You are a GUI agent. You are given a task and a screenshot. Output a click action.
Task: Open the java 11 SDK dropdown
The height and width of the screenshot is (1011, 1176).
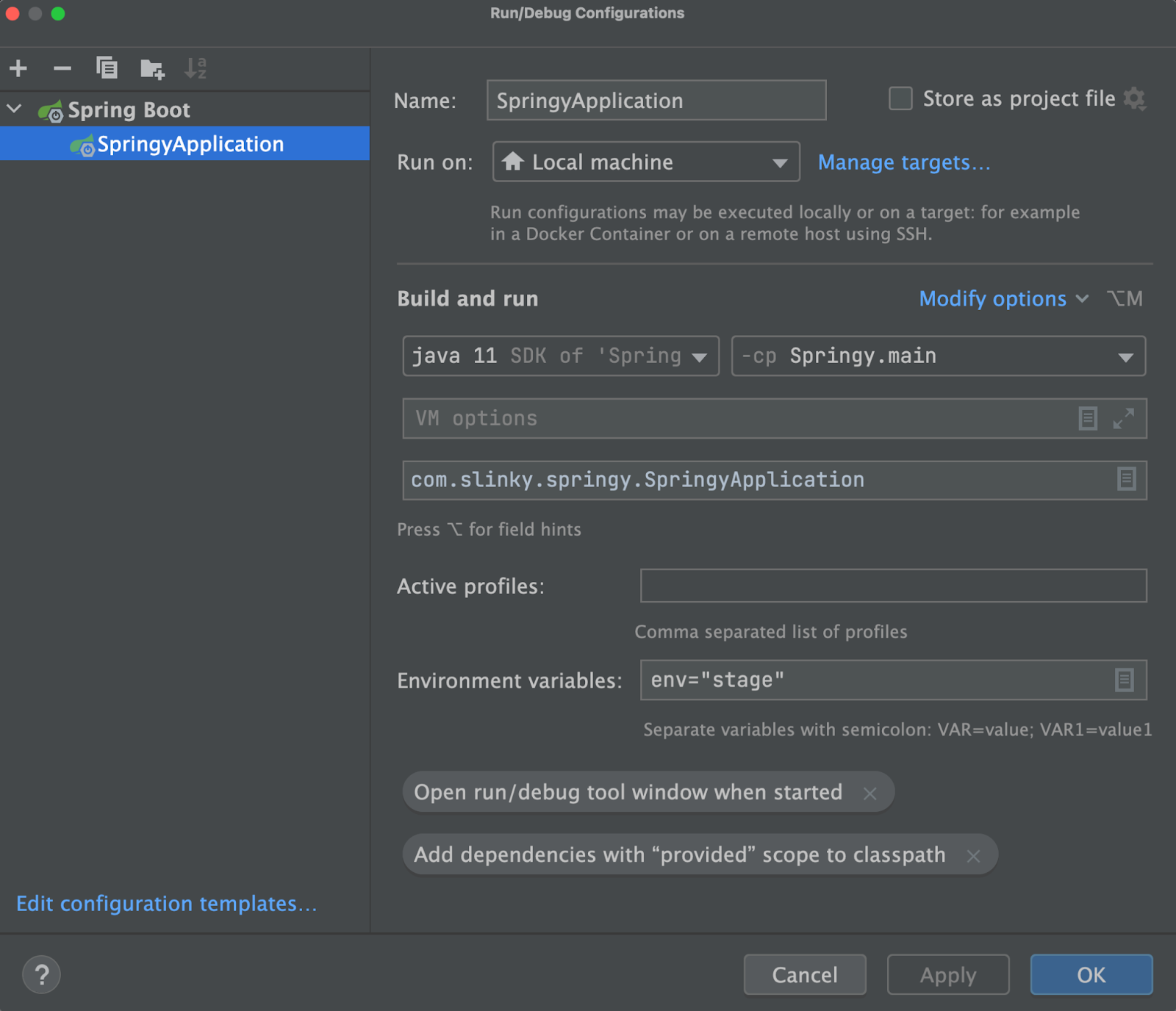click(561, 356)
